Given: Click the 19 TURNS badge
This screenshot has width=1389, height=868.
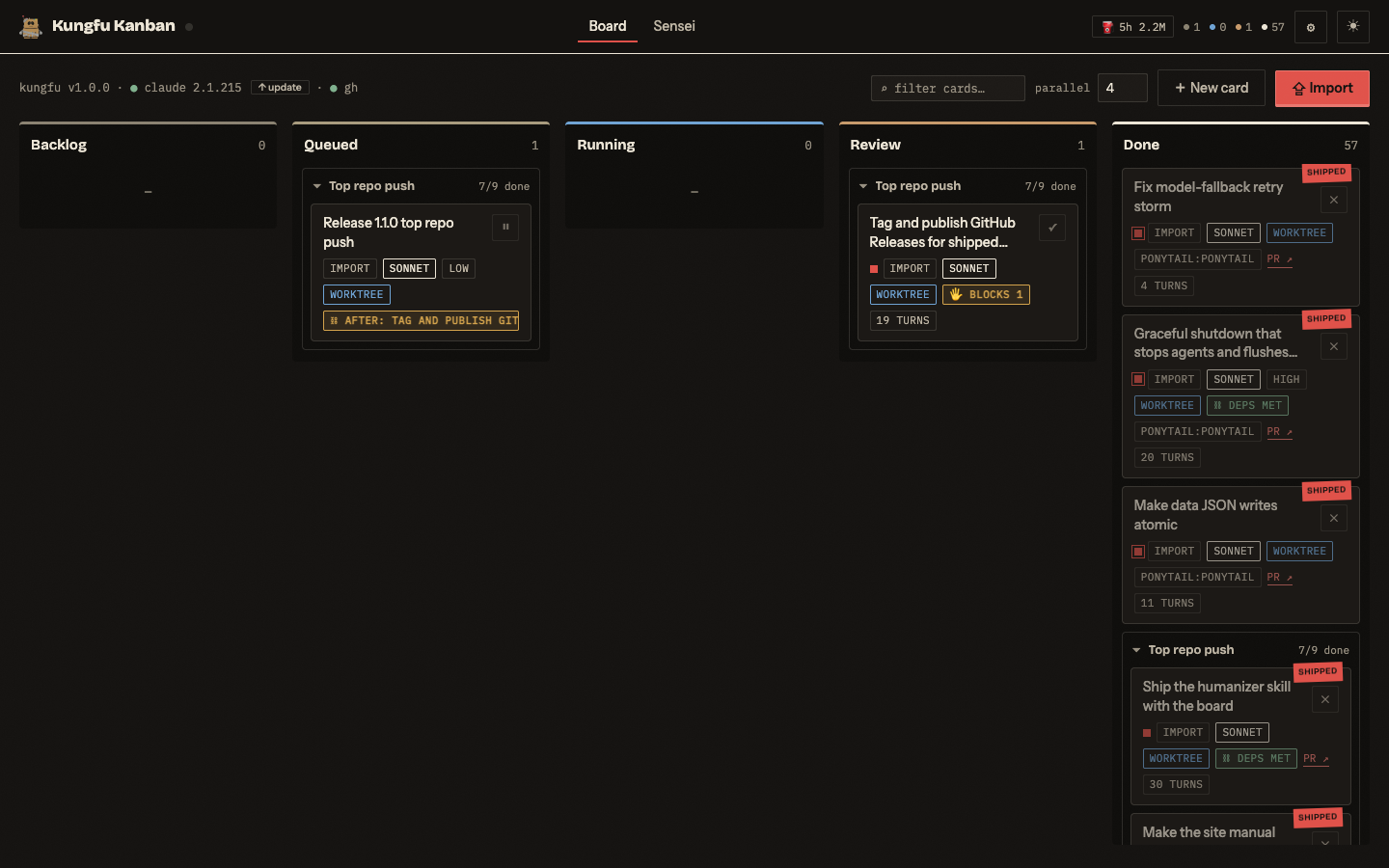Looking at the screenshot, I should point(903,321).
